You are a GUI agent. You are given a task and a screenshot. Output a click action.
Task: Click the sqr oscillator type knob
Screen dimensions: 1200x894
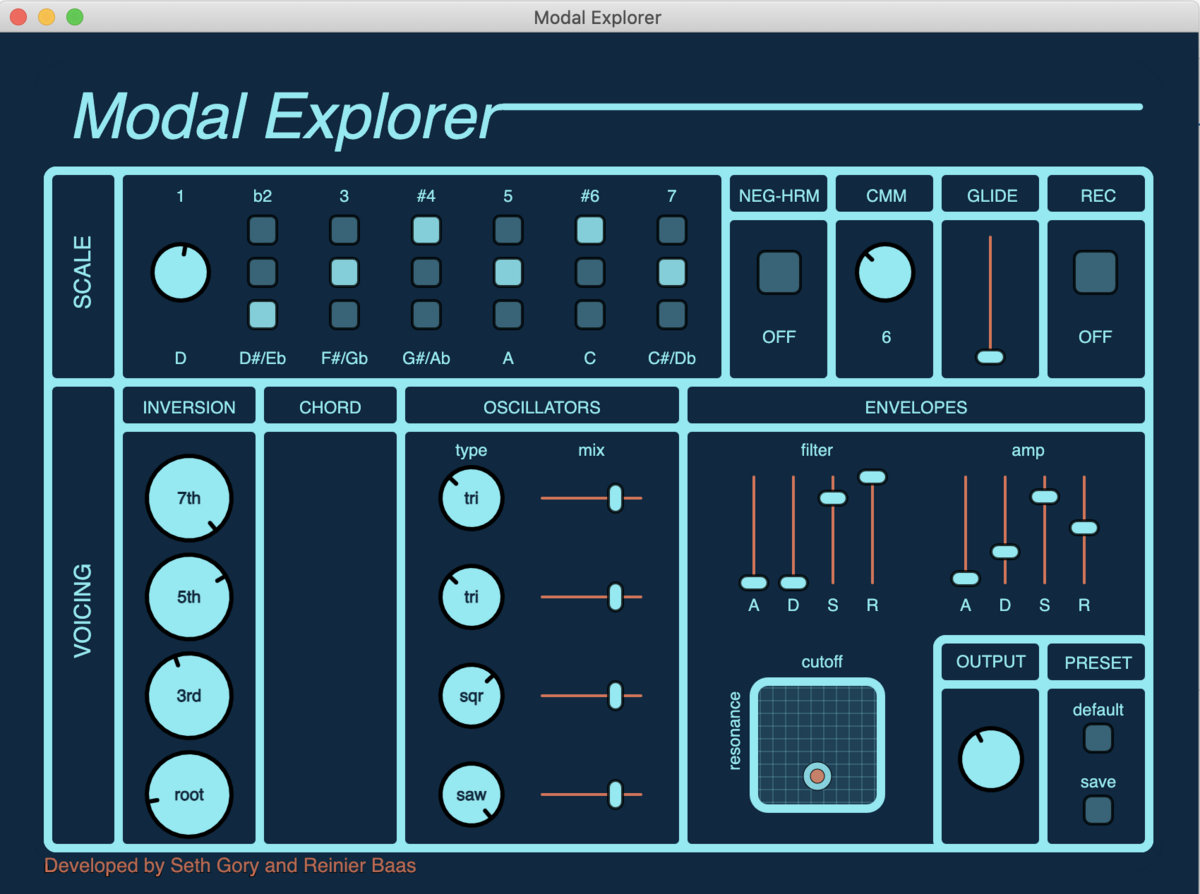[x=471, y=696]
